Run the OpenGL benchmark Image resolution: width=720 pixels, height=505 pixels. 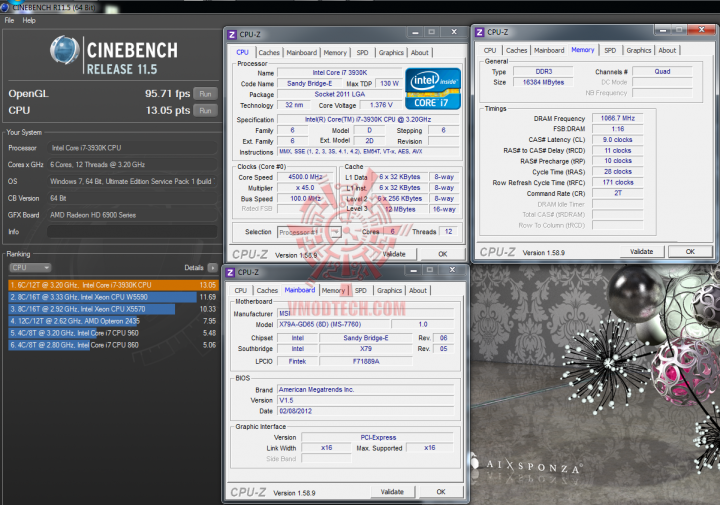(205, 94)
